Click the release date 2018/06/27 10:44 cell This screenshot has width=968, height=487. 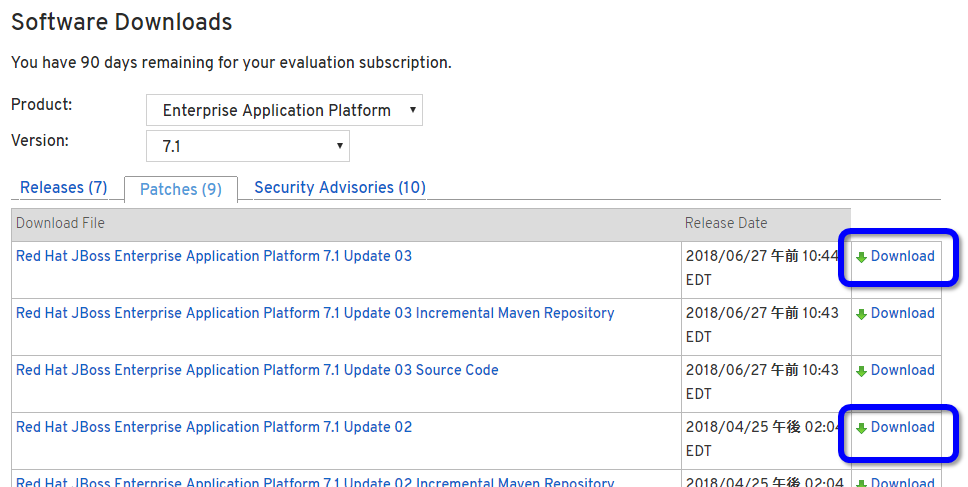pos(766,268)
